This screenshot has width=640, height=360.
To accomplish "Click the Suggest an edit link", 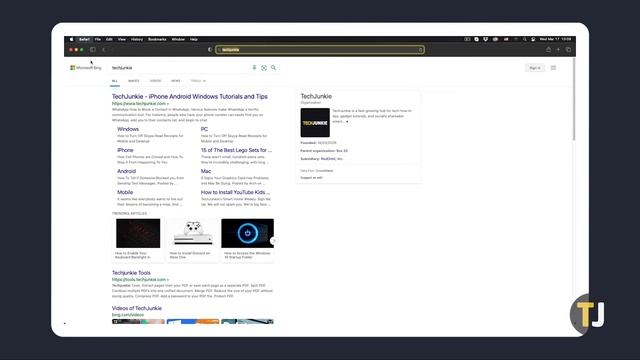I will click(x=311, y=178).
